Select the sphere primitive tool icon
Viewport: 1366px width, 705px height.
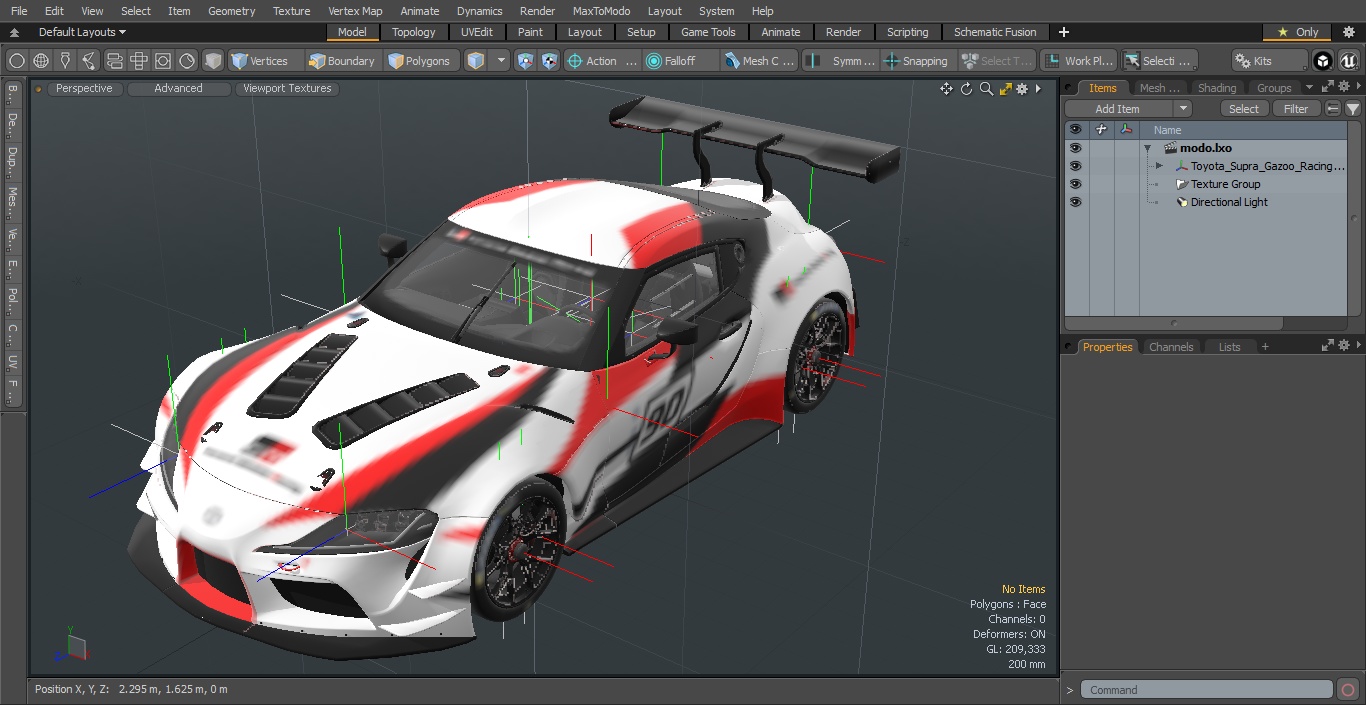[x=17, y=61]
